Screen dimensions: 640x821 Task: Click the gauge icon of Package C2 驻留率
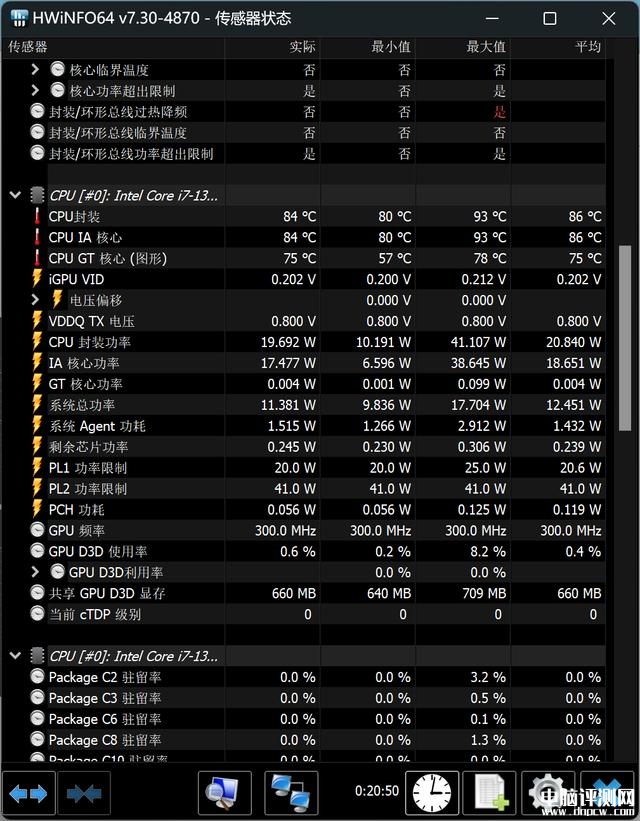point(37,676)
